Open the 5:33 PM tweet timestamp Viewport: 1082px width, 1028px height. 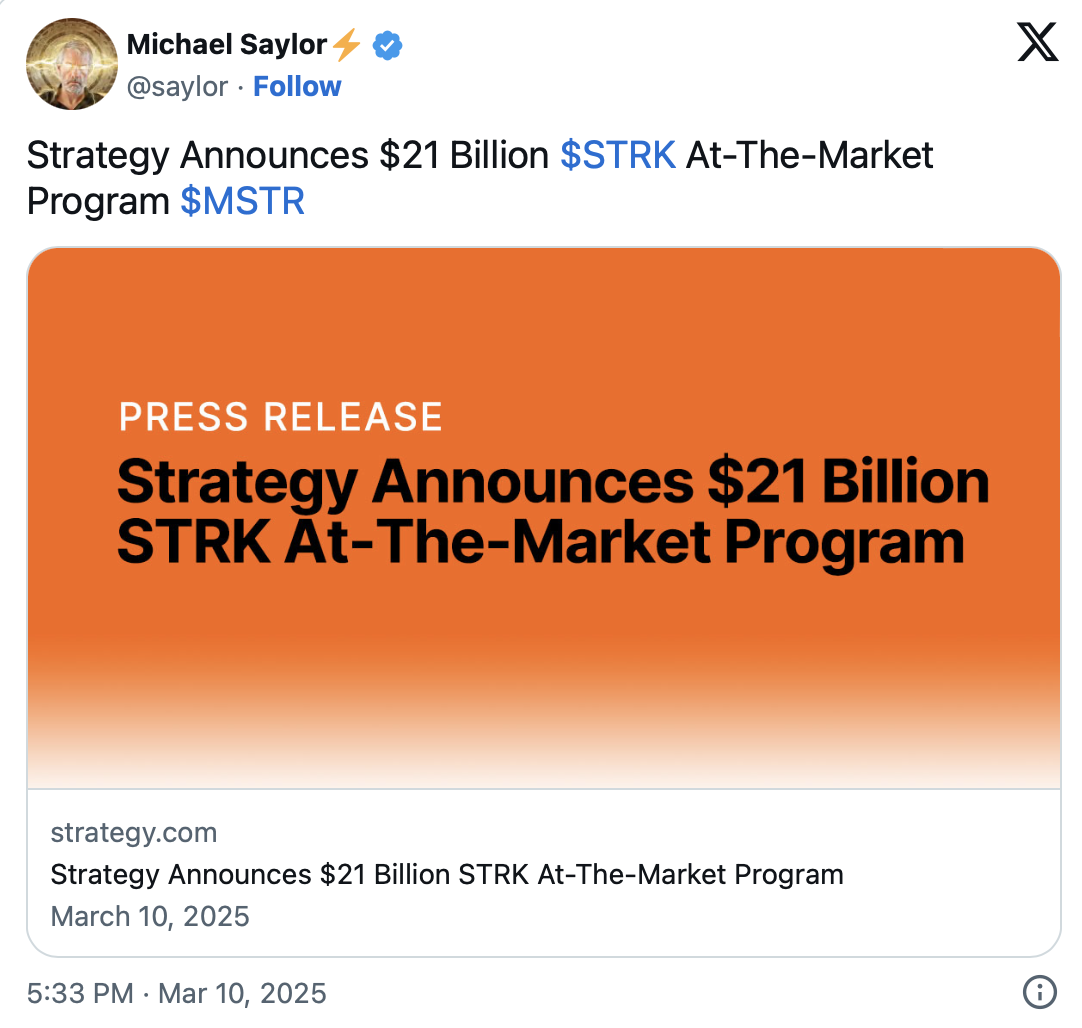point(80,993)
